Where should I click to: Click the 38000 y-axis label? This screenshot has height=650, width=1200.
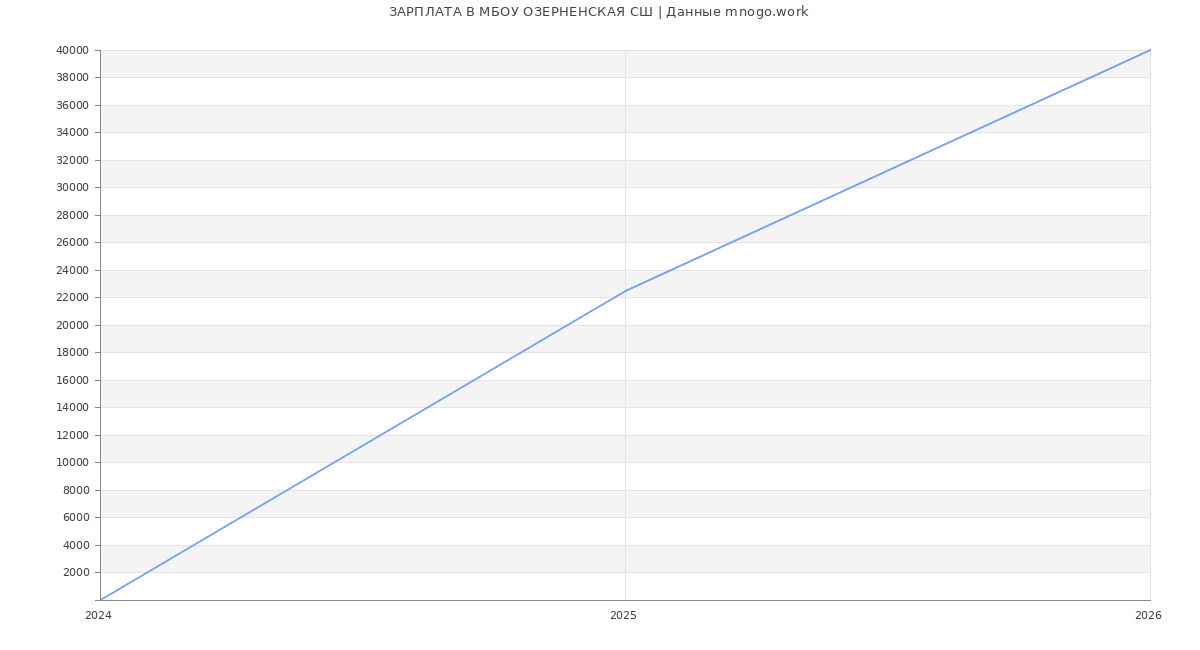pyautogui.click(x=72, y=78)
